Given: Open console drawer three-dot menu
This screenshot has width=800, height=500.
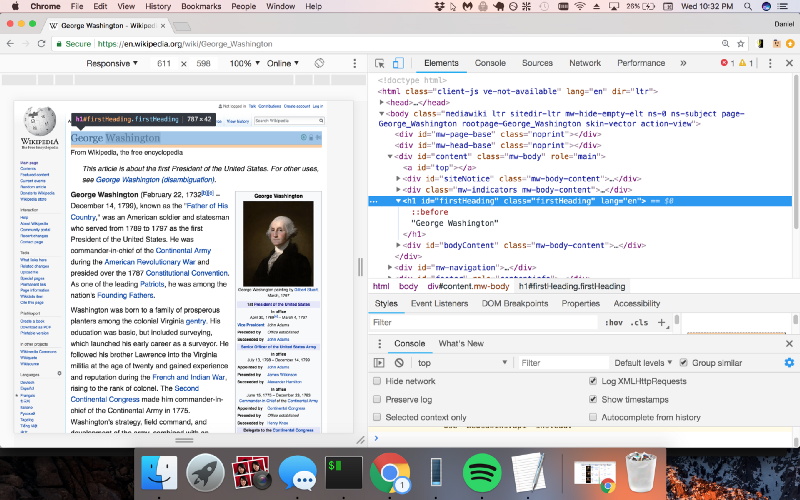Looking at the screenshot, I should pos(379,343).
